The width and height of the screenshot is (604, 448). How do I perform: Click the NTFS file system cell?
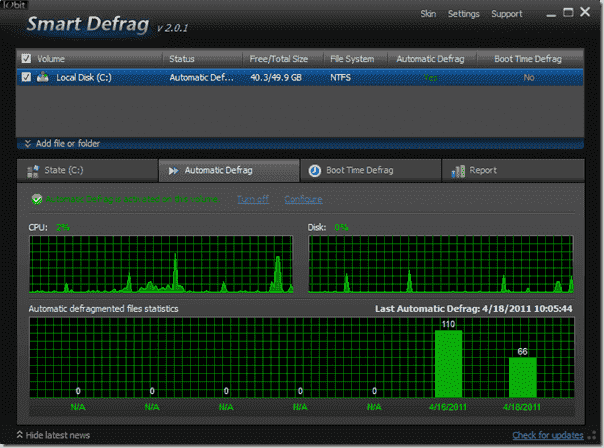click(x=341, y=77)
